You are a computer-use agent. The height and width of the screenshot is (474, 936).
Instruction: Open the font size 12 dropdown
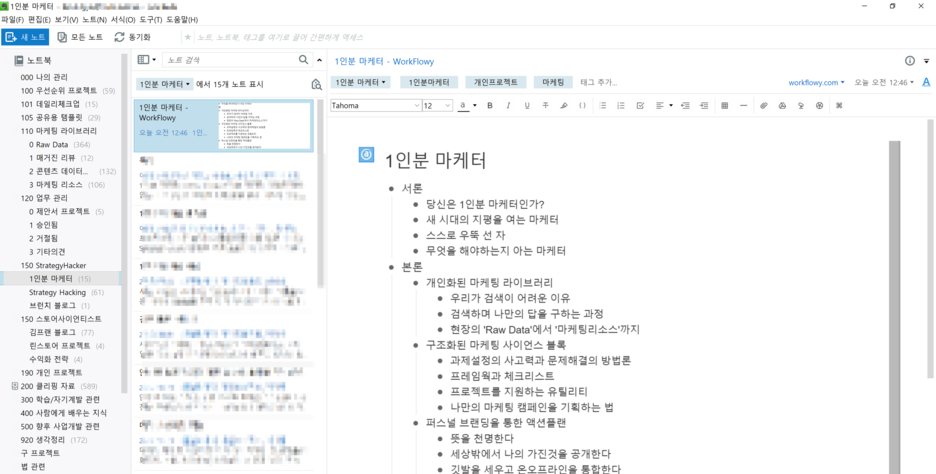[437, 106]
